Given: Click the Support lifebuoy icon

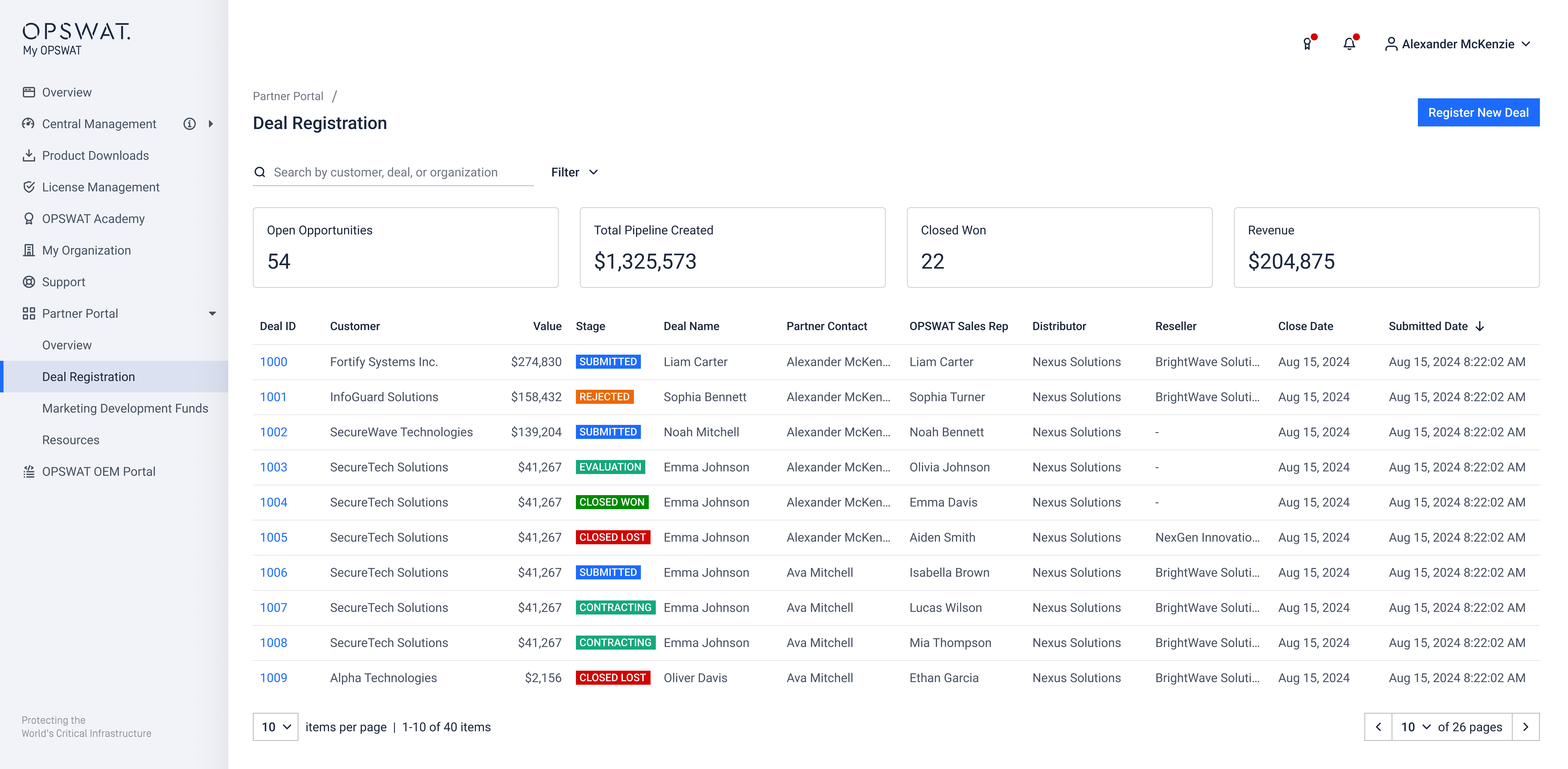Looking at the screenshot, I should pos(29,282).
